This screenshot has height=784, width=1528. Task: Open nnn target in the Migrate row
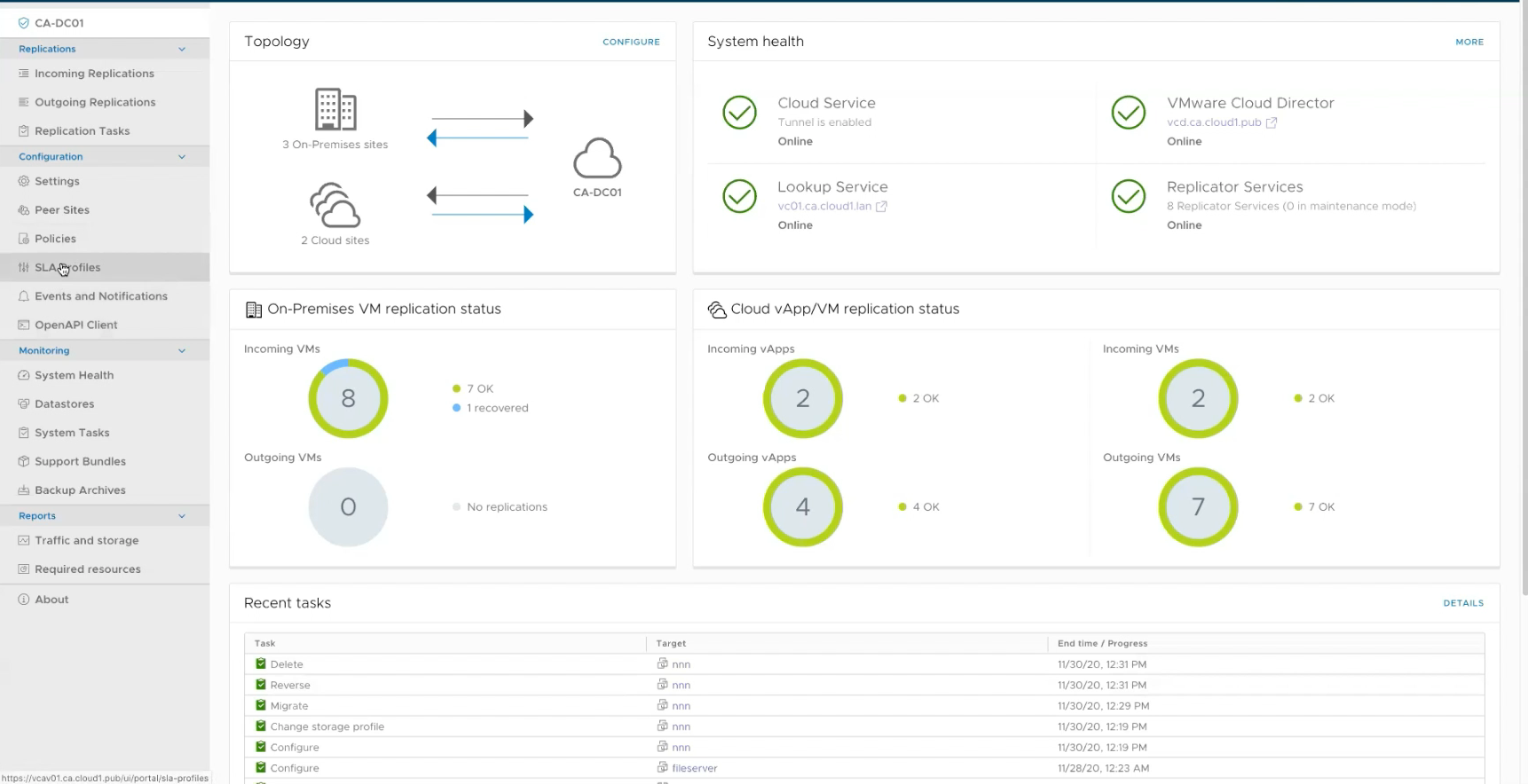tap(681, 706)
